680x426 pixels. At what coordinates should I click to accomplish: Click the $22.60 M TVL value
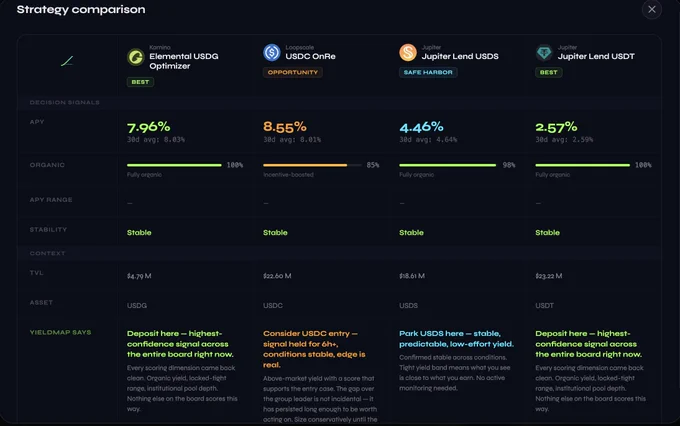pyautogui.click(x=277, y=276)
